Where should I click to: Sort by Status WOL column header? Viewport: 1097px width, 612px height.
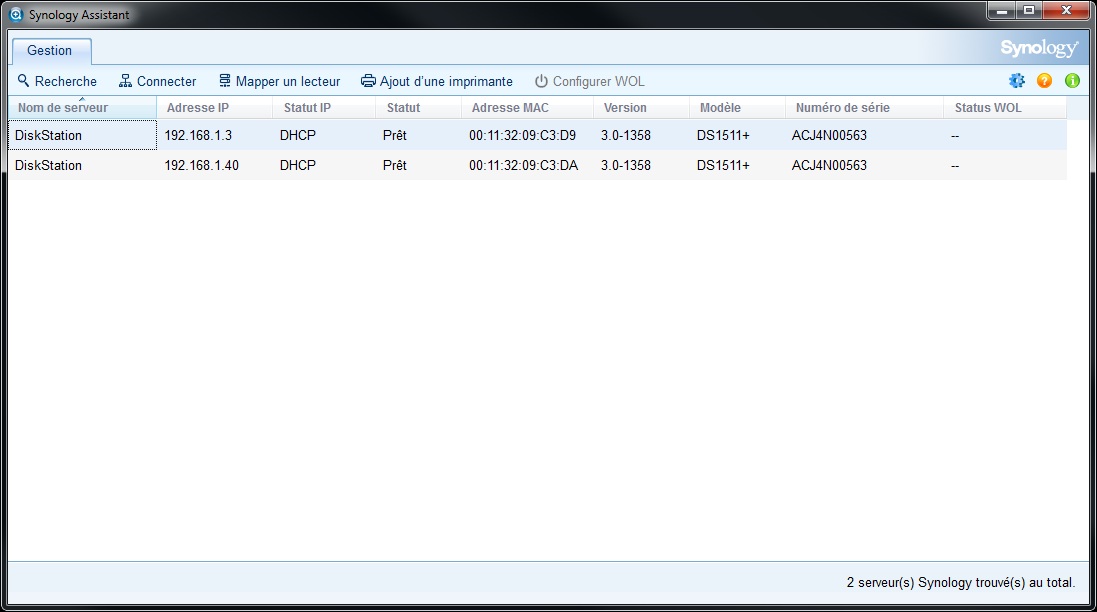pos(1005,108)
